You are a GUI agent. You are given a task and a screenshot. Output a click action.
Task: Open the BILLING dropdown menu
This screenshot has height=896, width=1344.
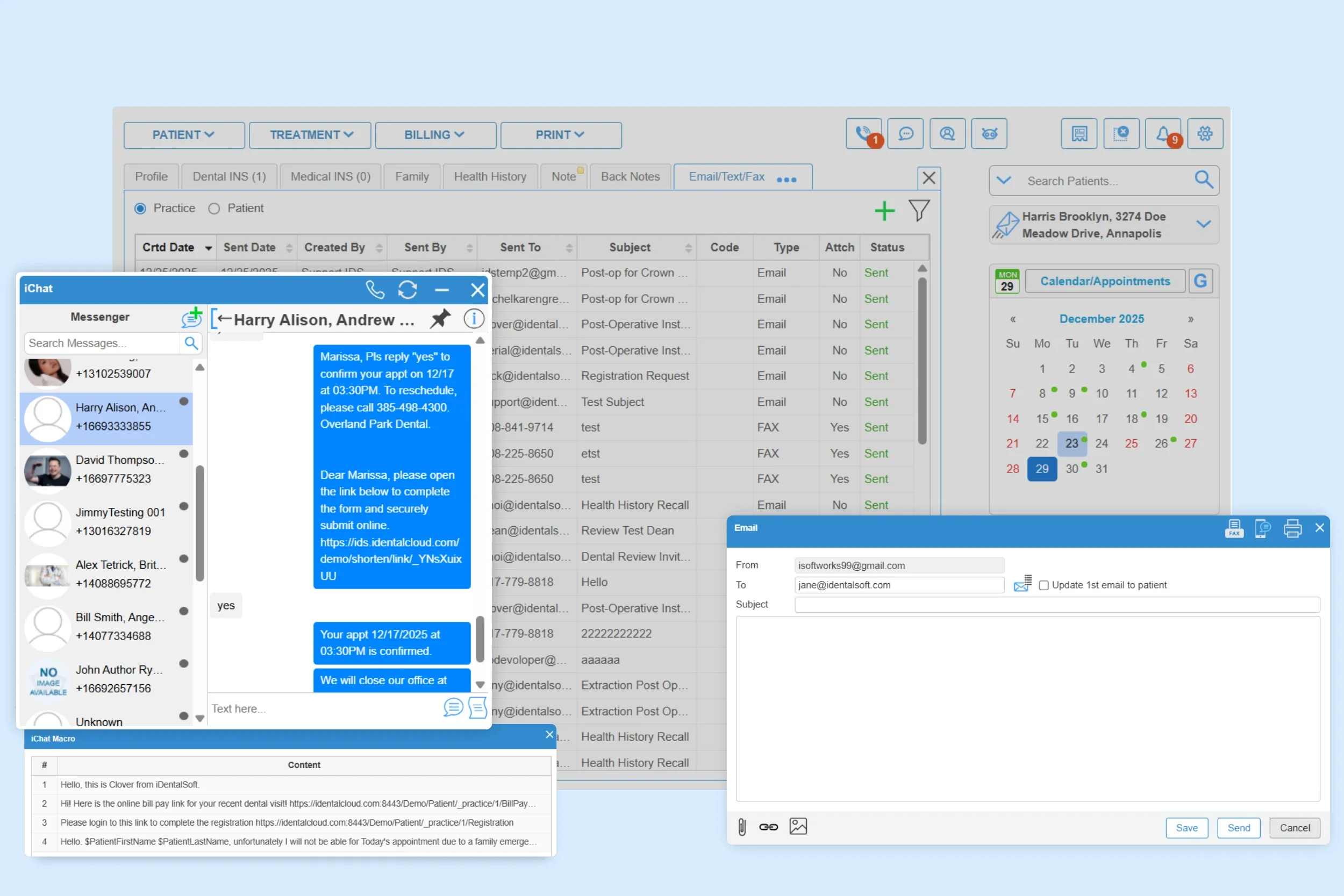(x=435, y=135)
